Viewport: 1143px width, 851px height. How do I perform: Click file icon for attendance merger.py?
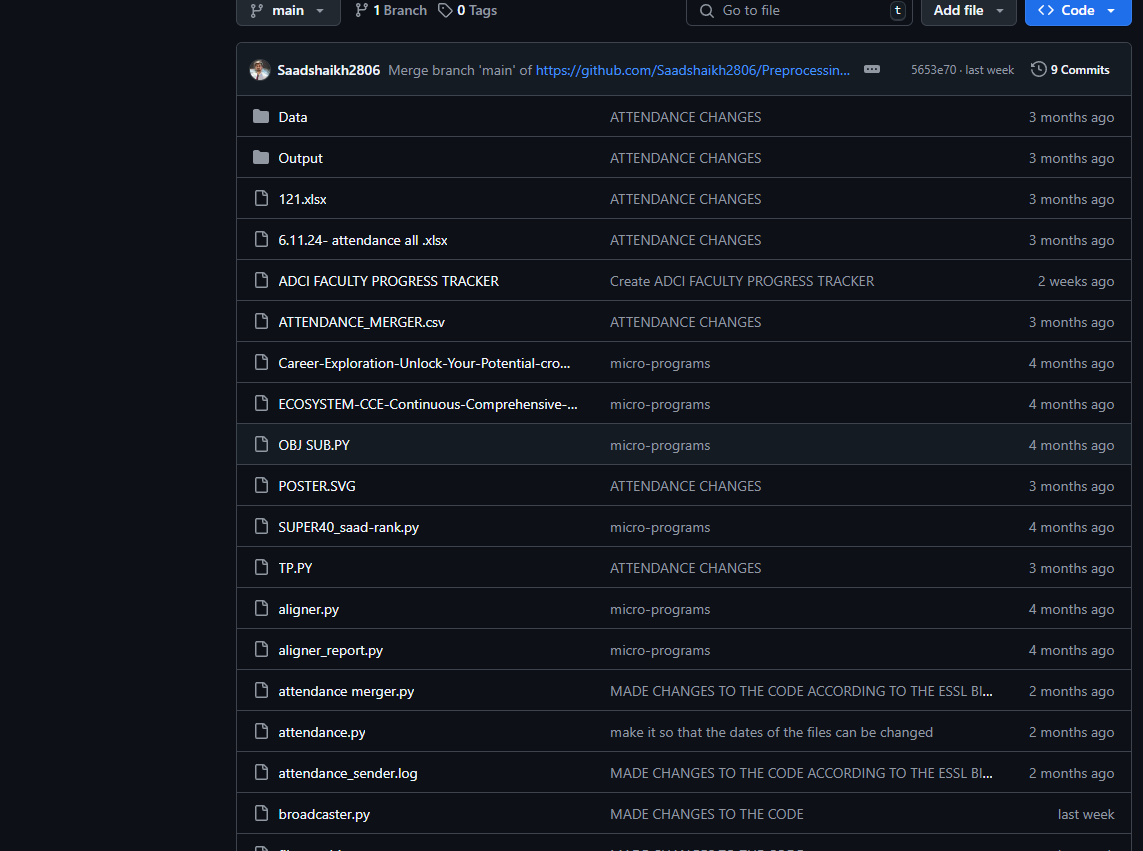[261, 689]
